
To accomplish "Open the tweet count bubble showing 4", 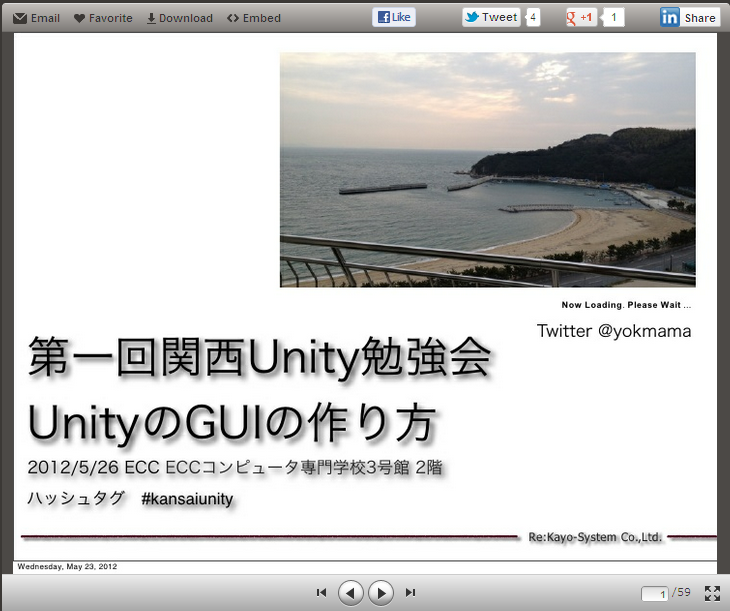I will [533, 18].
